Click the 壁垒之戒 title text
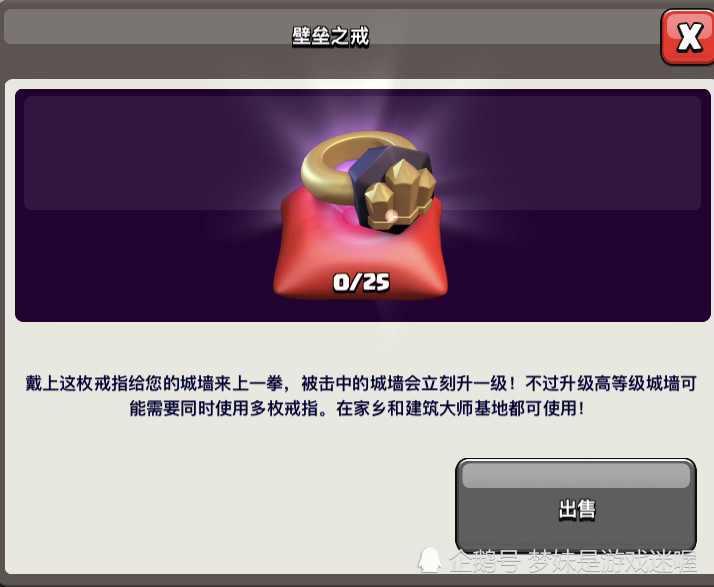The height and width of the screenshot is (587, 714). coord(331,36)
